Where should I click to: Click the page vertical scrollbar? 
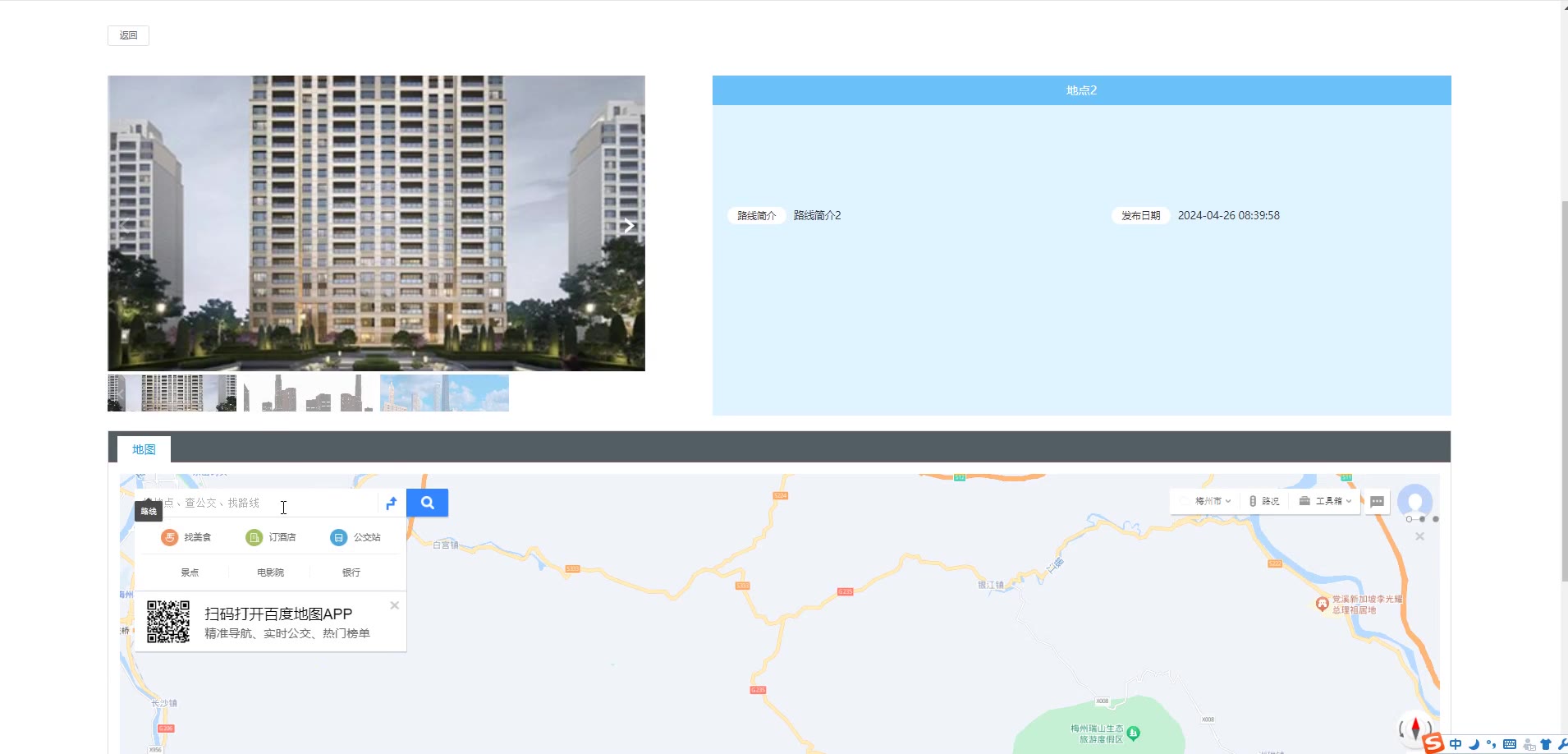pyautogui.click(x=1565, y=391)
